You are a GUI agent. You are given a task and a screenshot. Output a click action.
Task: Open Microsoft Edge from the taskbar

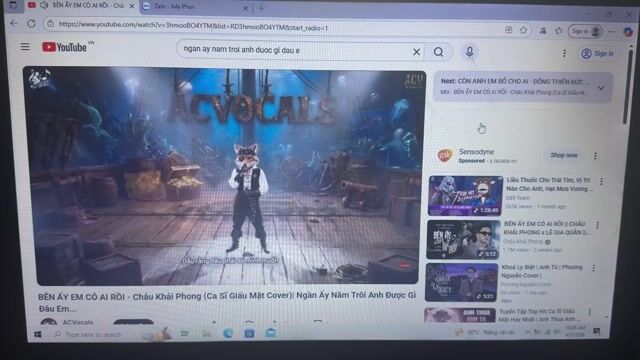(x=228, y=333)
